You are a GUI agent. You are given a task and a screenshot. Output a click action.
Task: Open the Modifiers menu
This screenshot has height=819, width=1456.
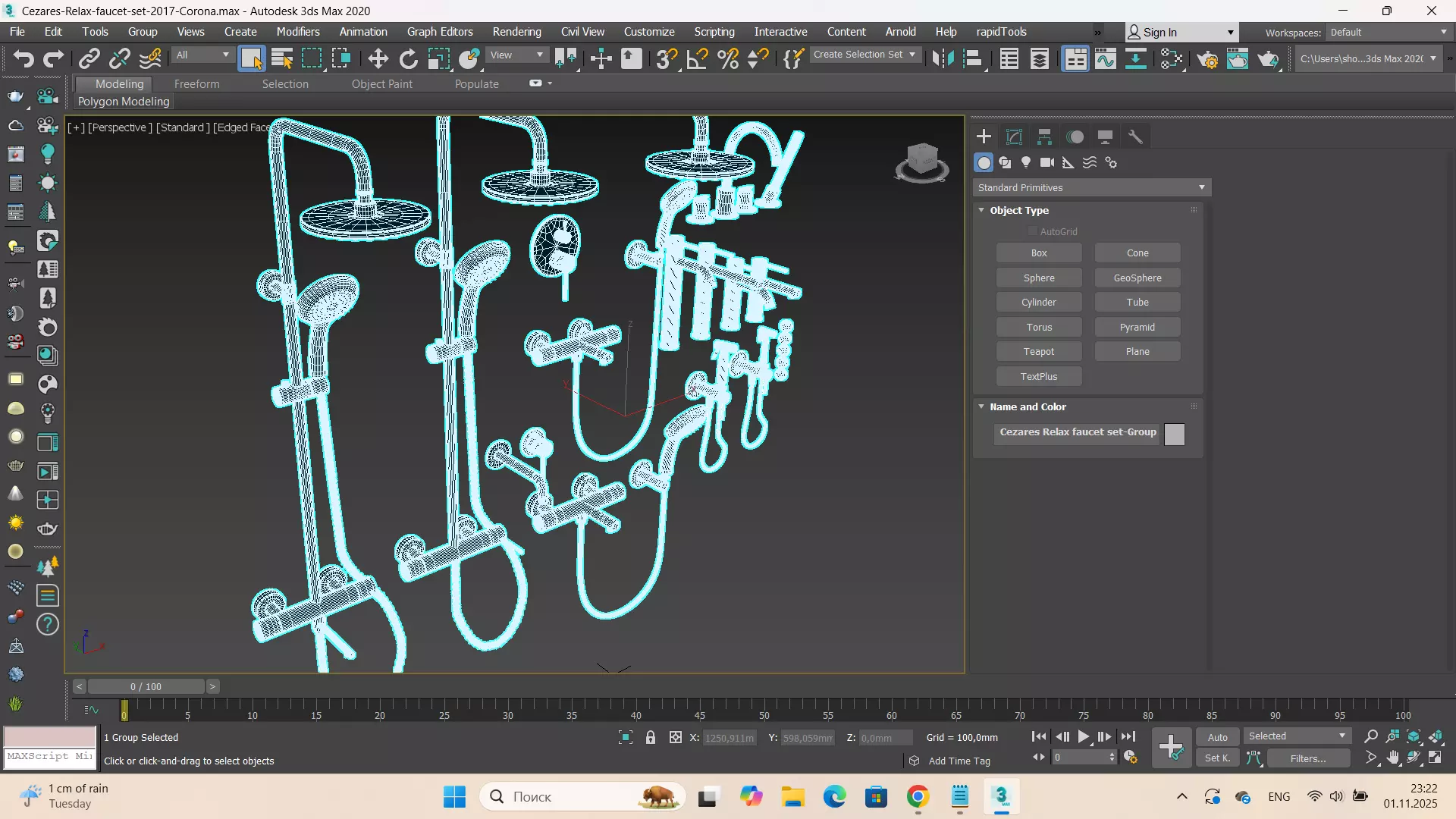point(297,32)
